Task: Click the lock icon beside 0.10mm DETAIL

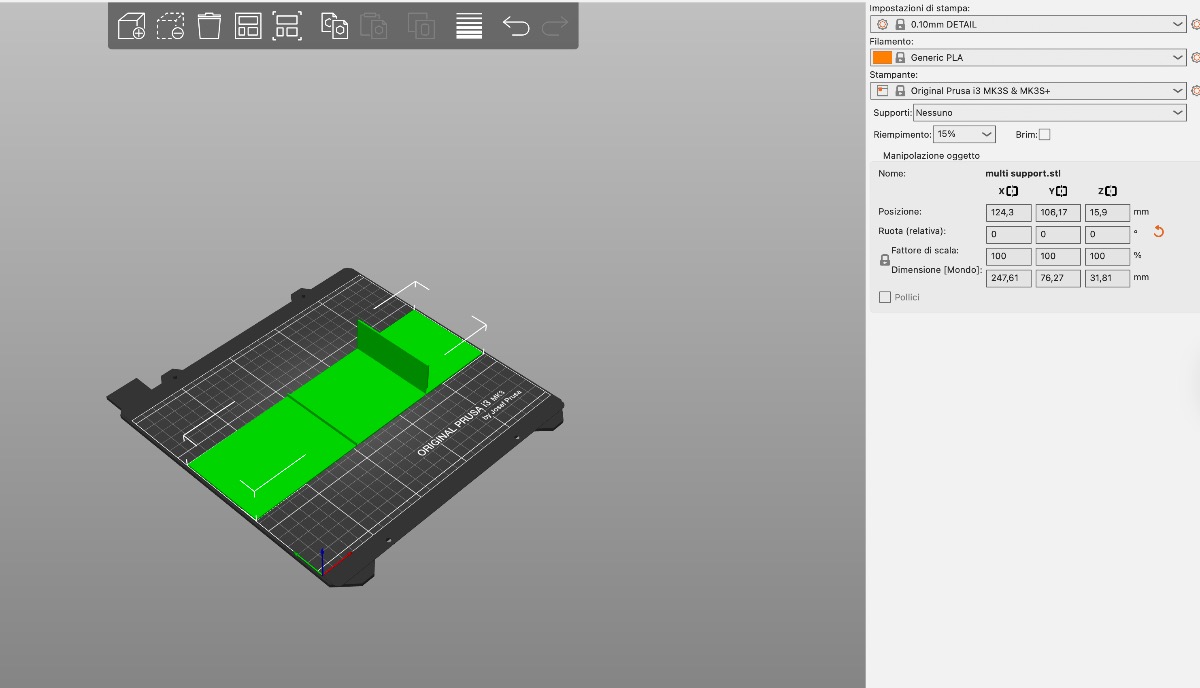Action: pos(900,24)
